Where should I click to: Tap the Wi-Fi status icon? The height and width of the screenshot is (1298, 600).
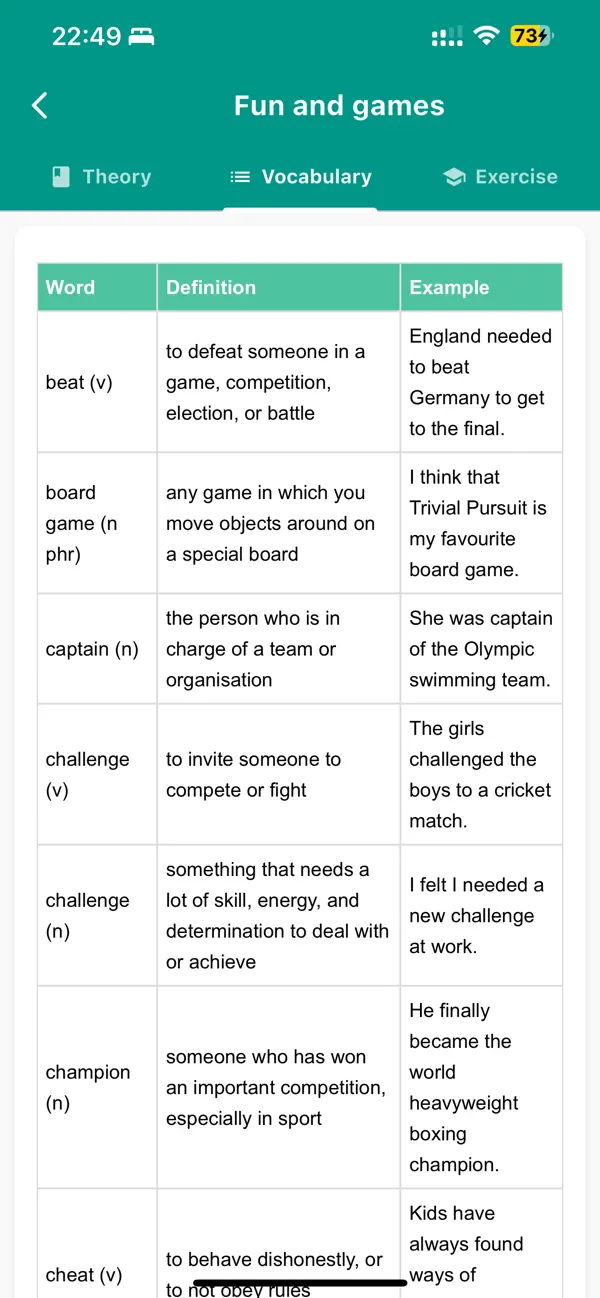pos(487,36)
